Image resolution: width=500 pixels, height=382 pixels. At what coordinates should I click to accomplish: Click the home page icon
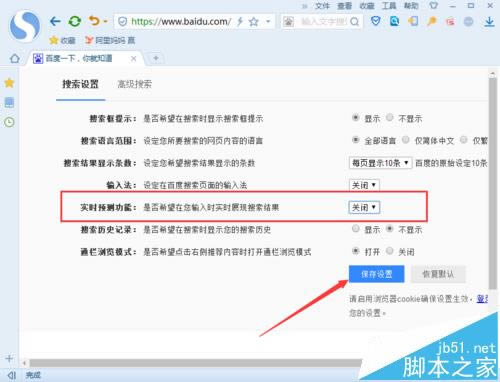coord(15,58)
